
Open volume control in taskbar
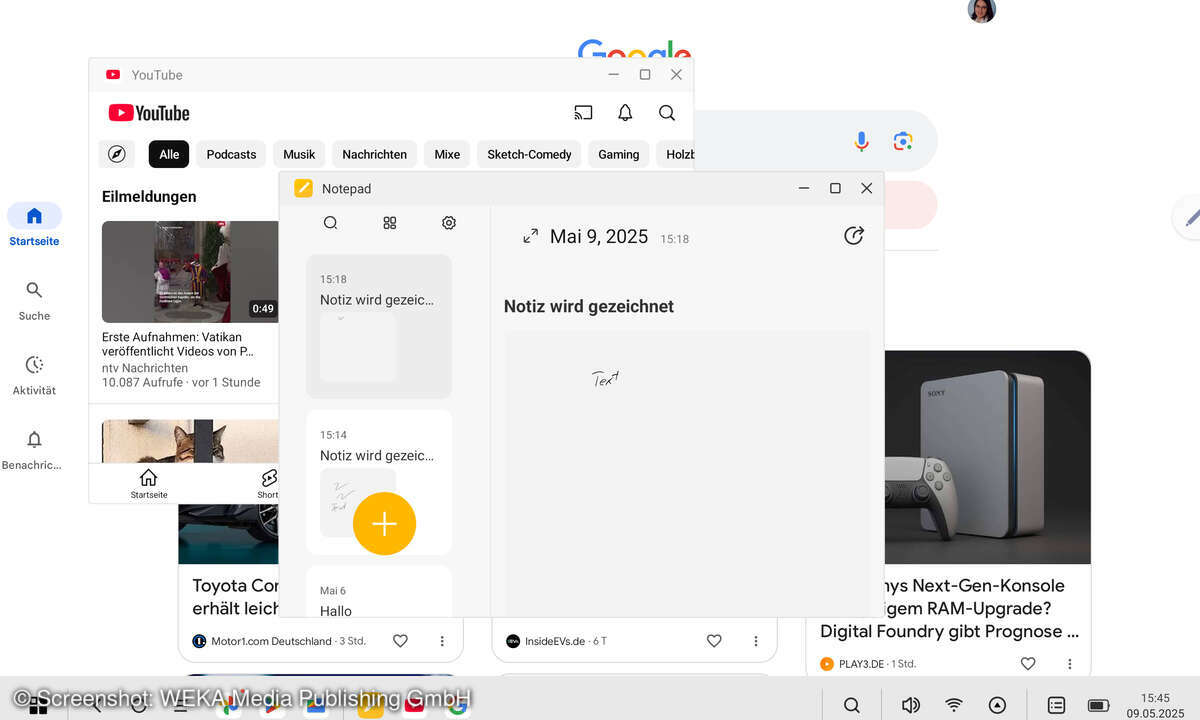pyautogui.click(x=910, y=705)
